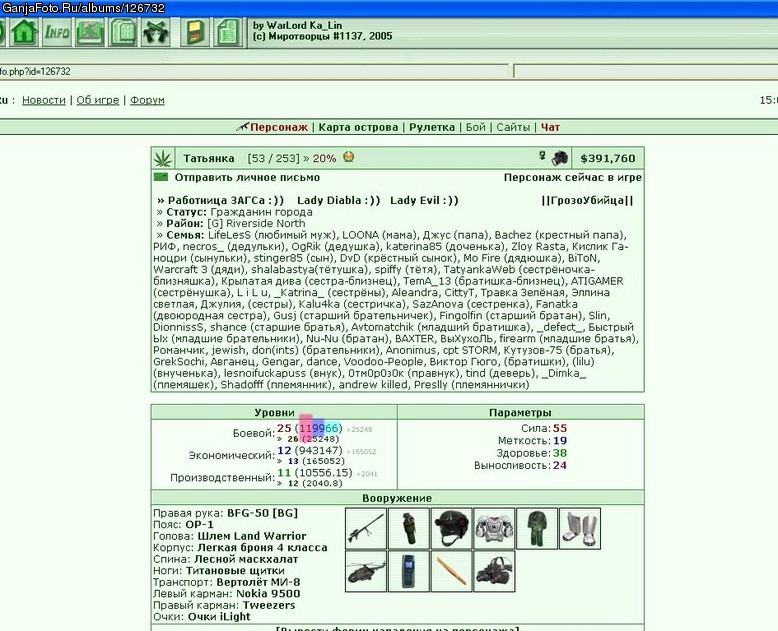Click the Вооружение section header
Viewport: 778px width, 631px height.
pyautogui.click(x=397, y=498)
